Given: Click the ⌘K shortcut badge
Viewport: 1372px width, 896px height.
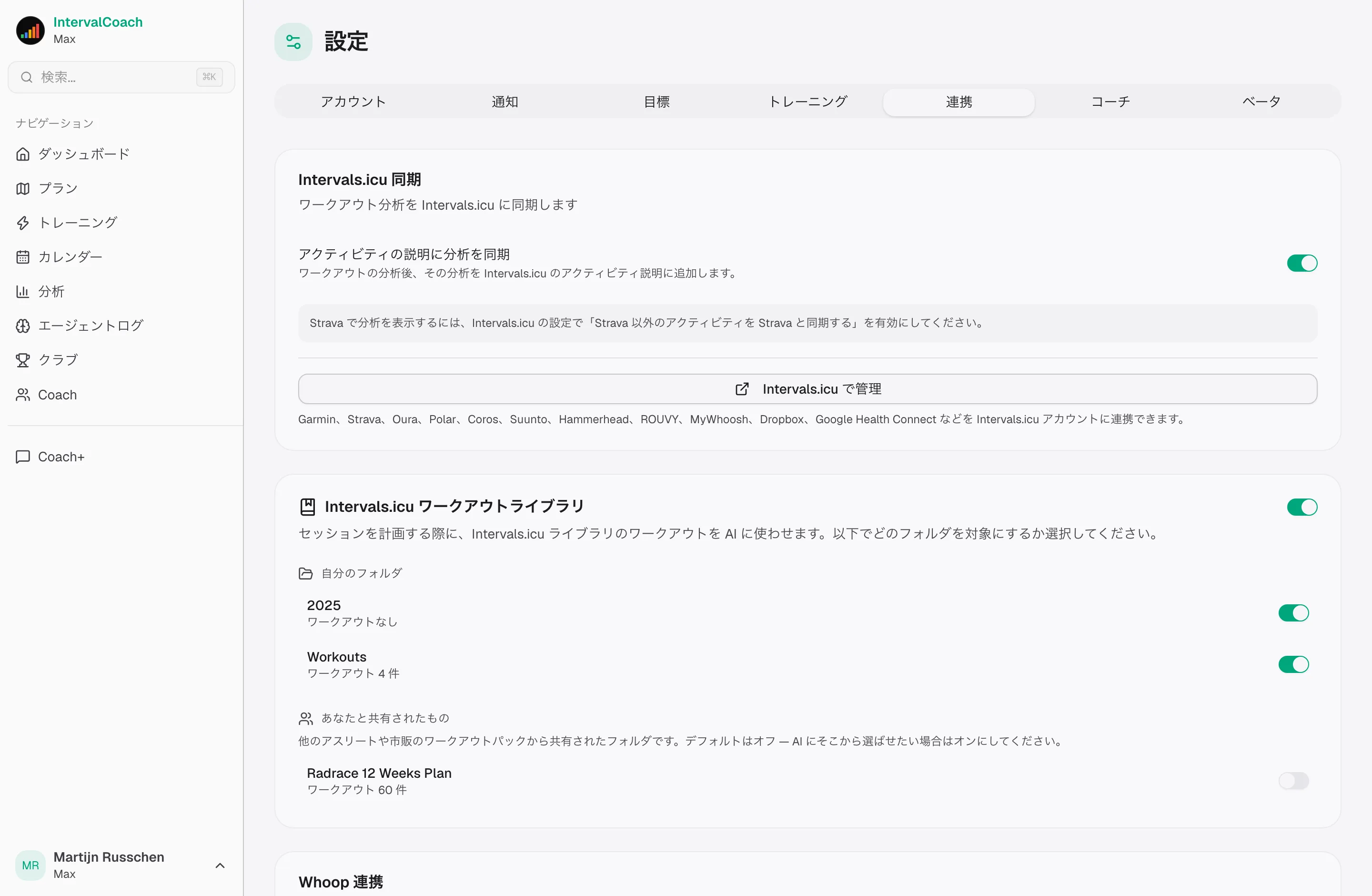Looking at the screenshot, I should (x=209, y=77).
